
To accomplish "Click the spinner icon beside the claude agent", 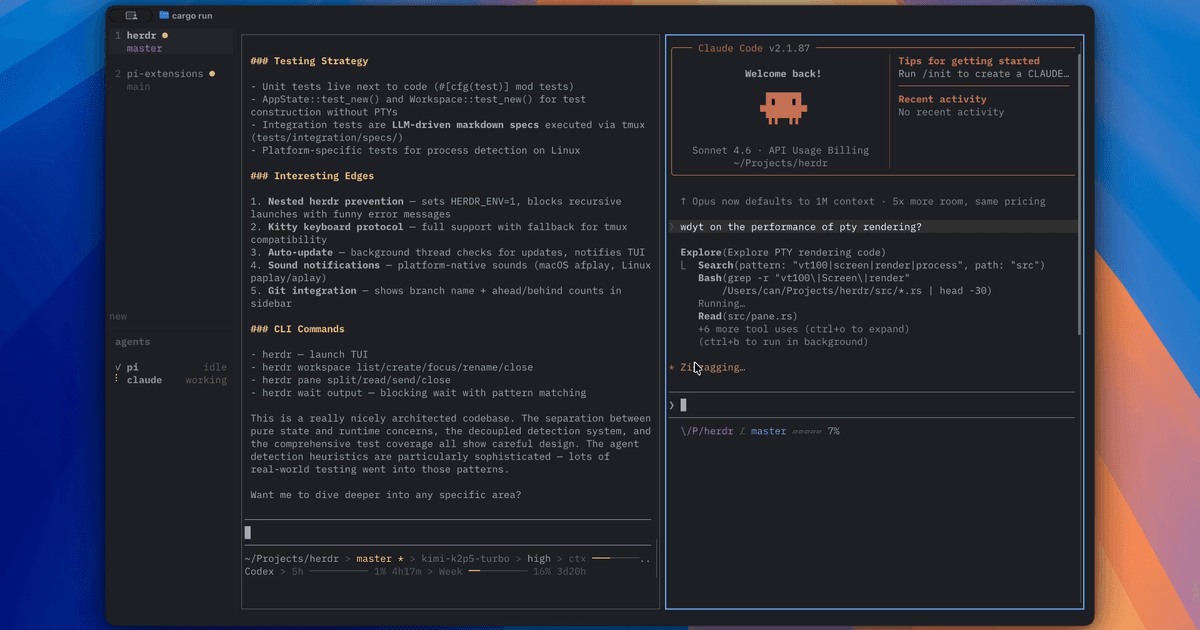I will point(117,379).
